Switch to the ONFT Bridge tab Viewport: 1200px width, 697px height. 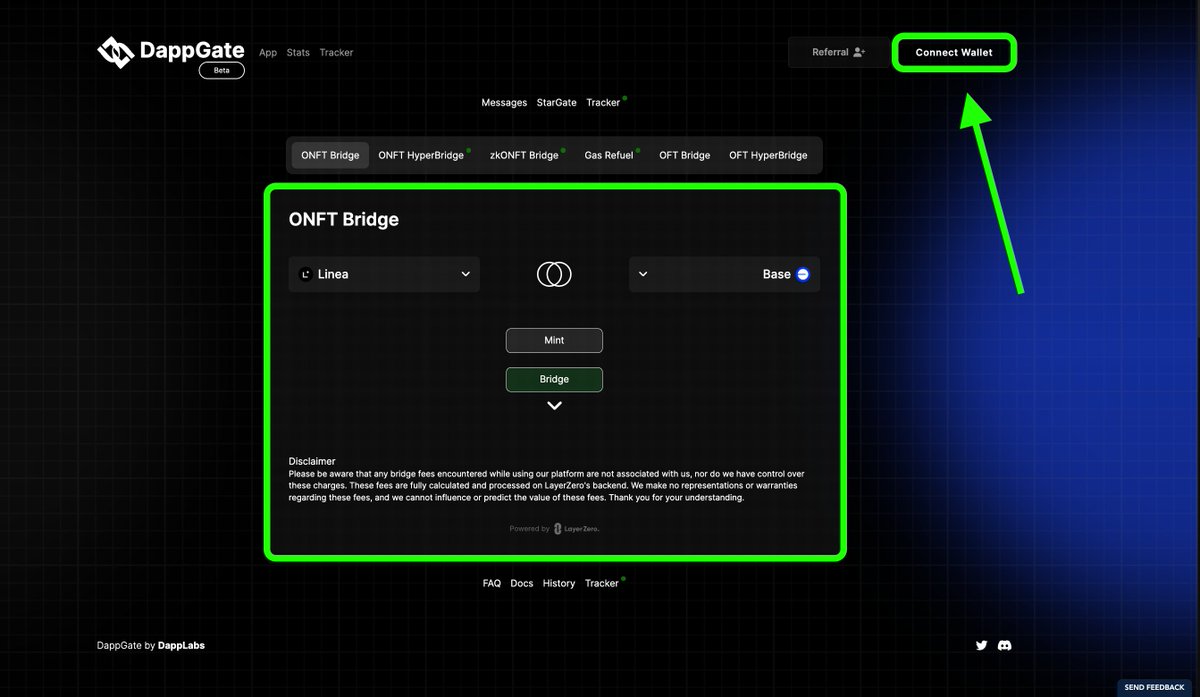click(330, 155)
